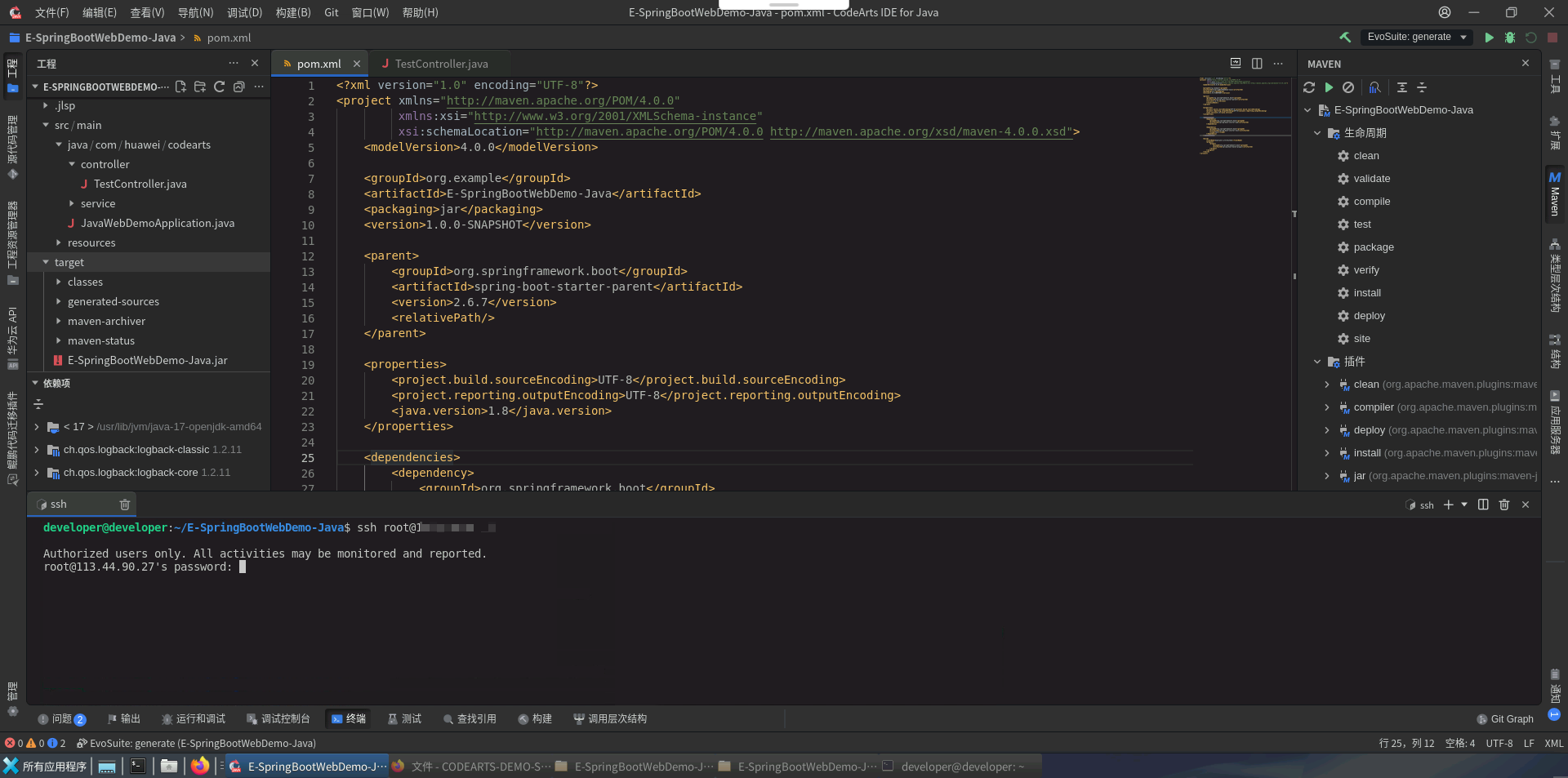Click the new folder icon in project explorer

(200, 87)
